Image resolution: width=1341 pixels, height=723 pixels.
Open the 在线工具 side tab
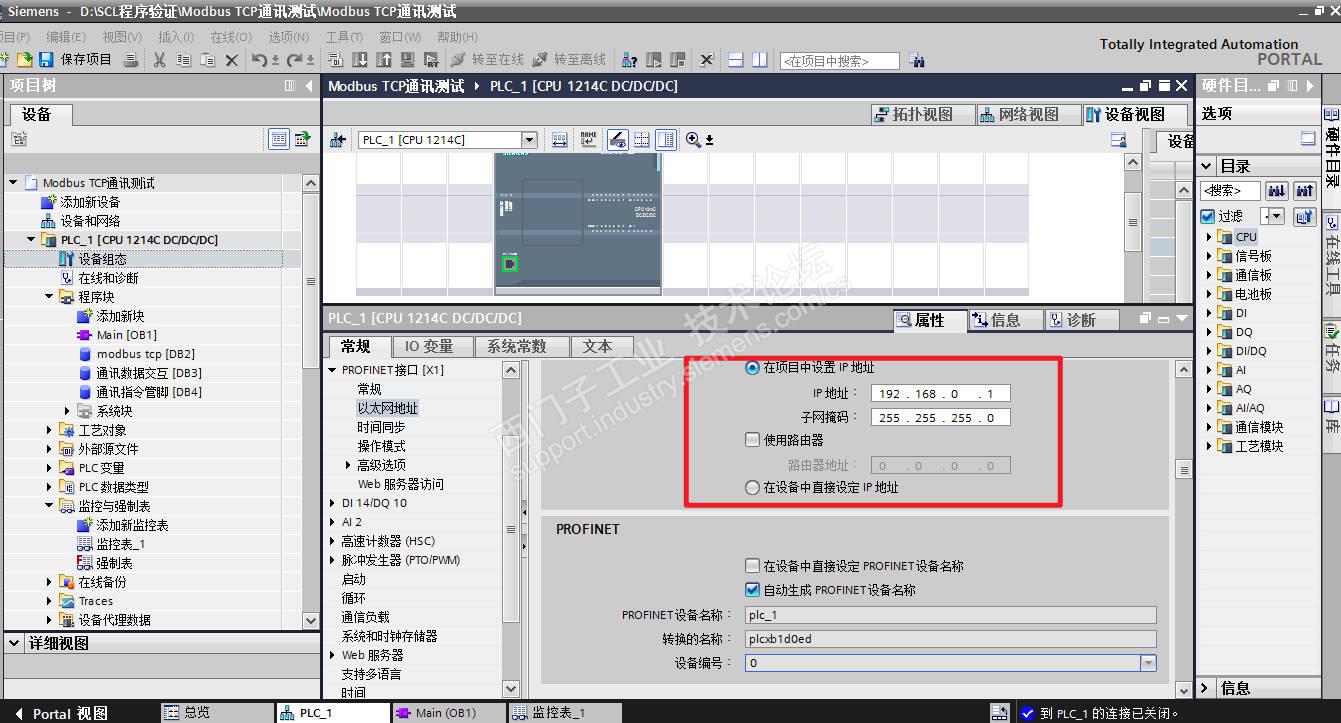point(1331,256)
